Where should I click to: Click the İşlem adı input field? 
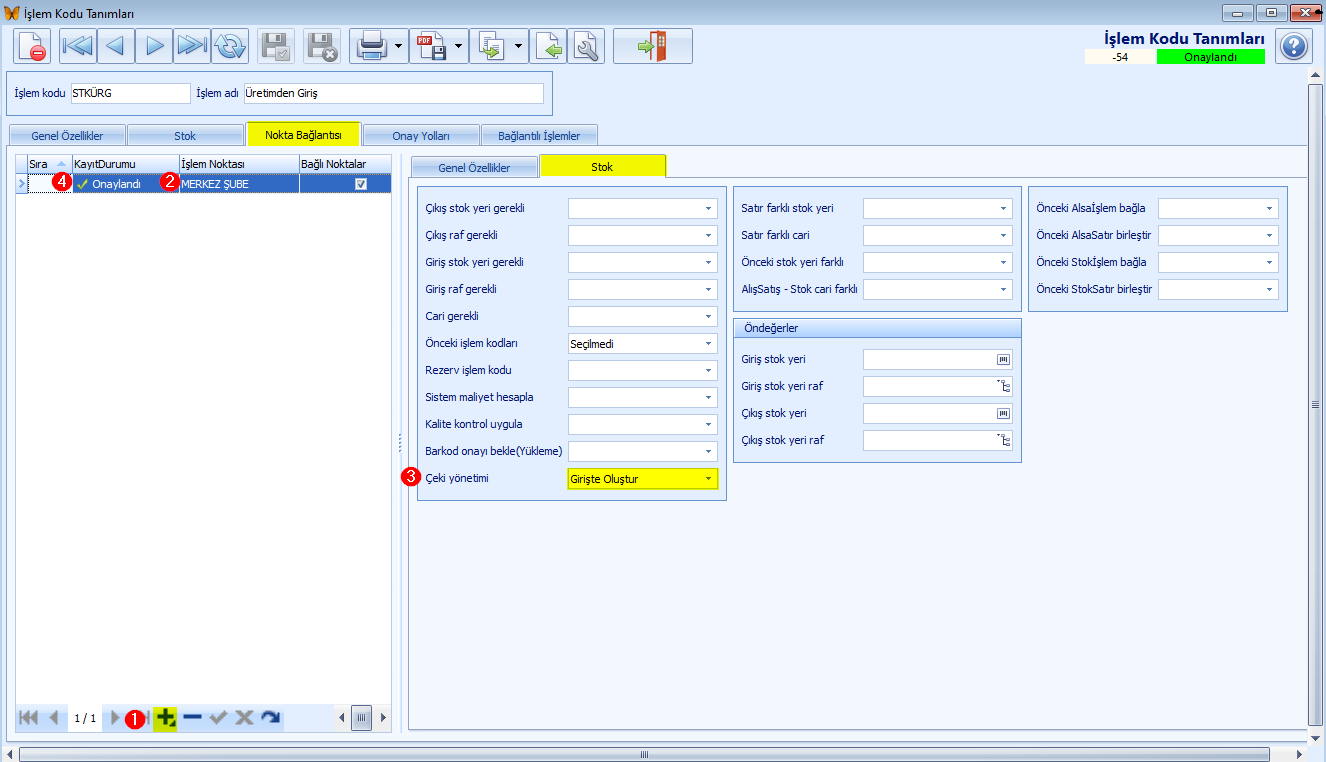coord(393,93)
